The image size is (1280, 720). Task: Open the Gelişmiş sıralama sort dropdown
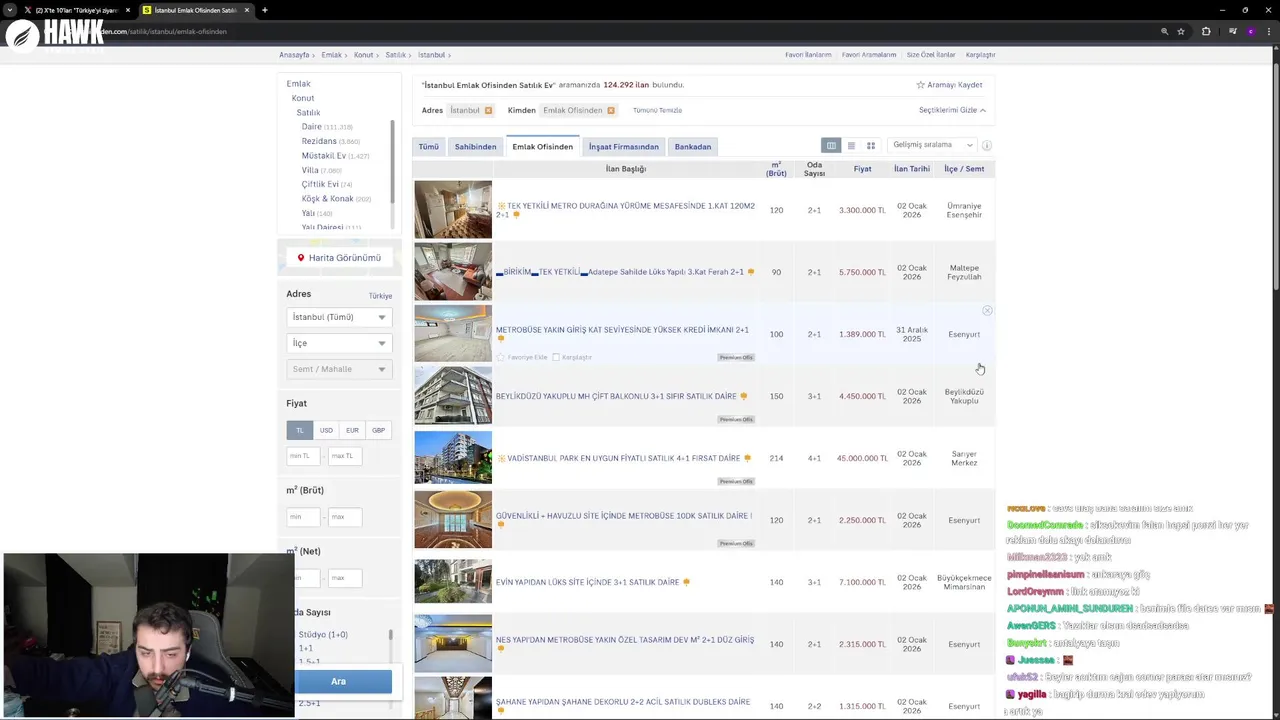[932, 145]
